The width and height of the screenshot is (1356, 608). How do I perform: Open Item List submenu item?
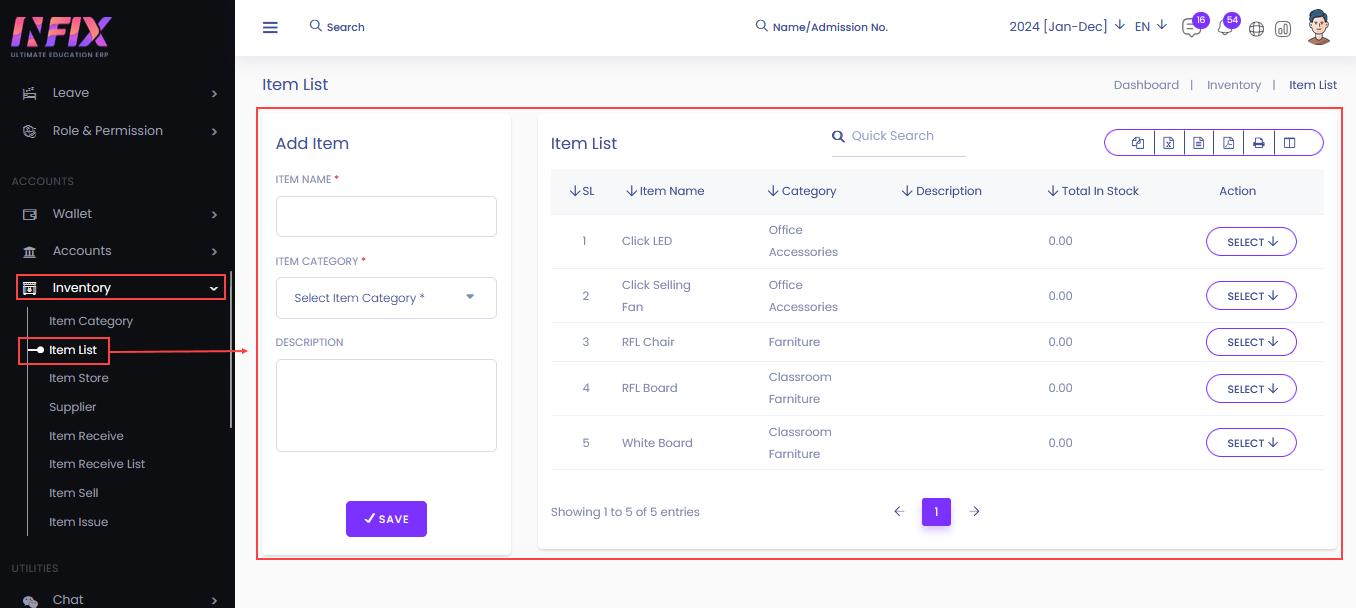click(73, 350)
